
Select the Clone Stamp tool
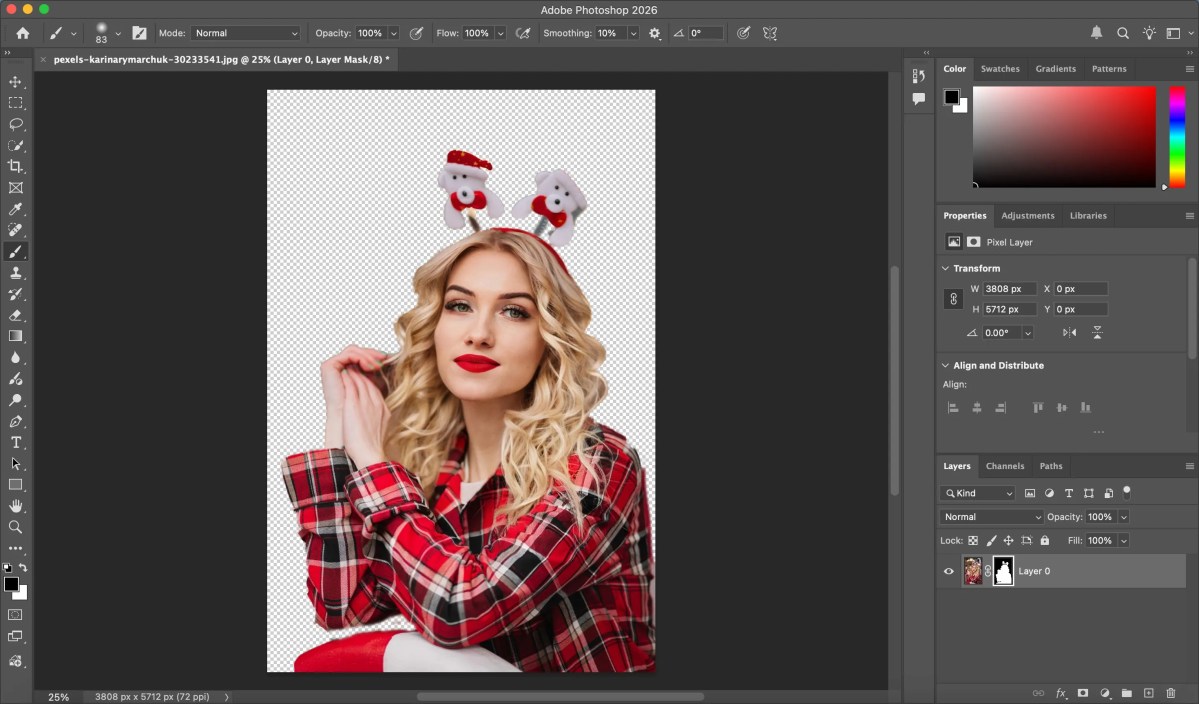[16, 272]
